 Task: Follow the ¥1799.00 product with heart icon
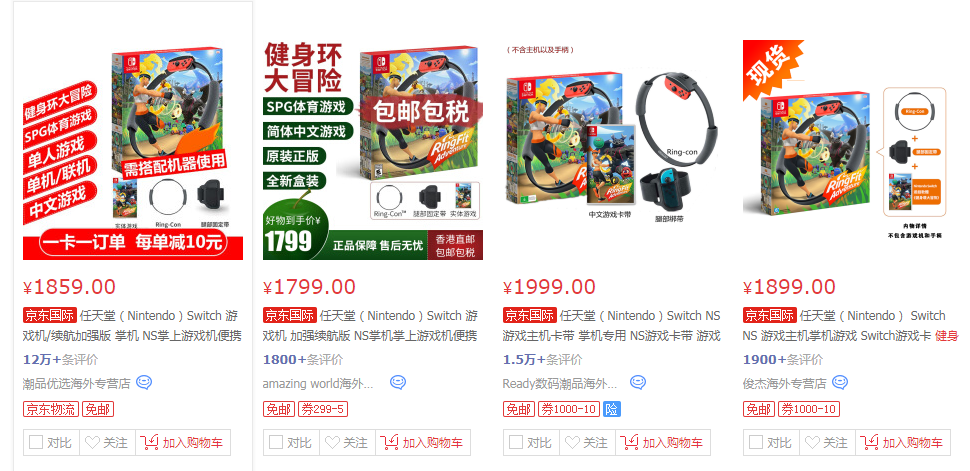tap(346, 443)
